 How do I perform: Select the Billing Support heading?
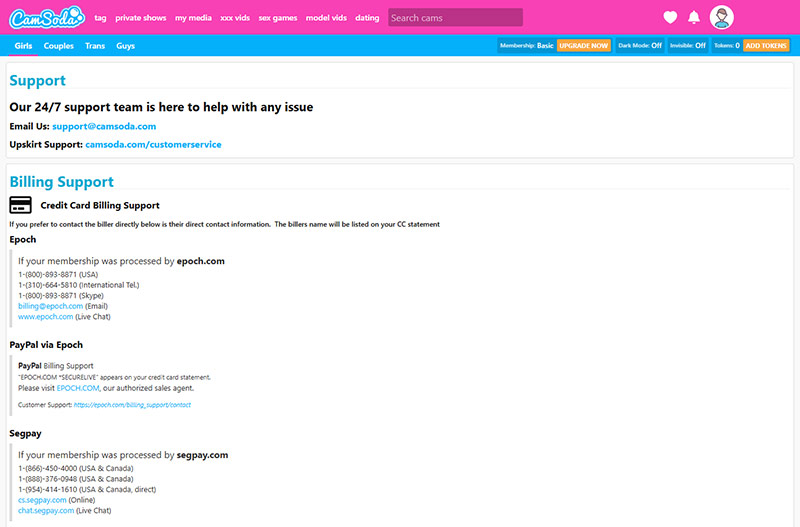tap(62, 182)
